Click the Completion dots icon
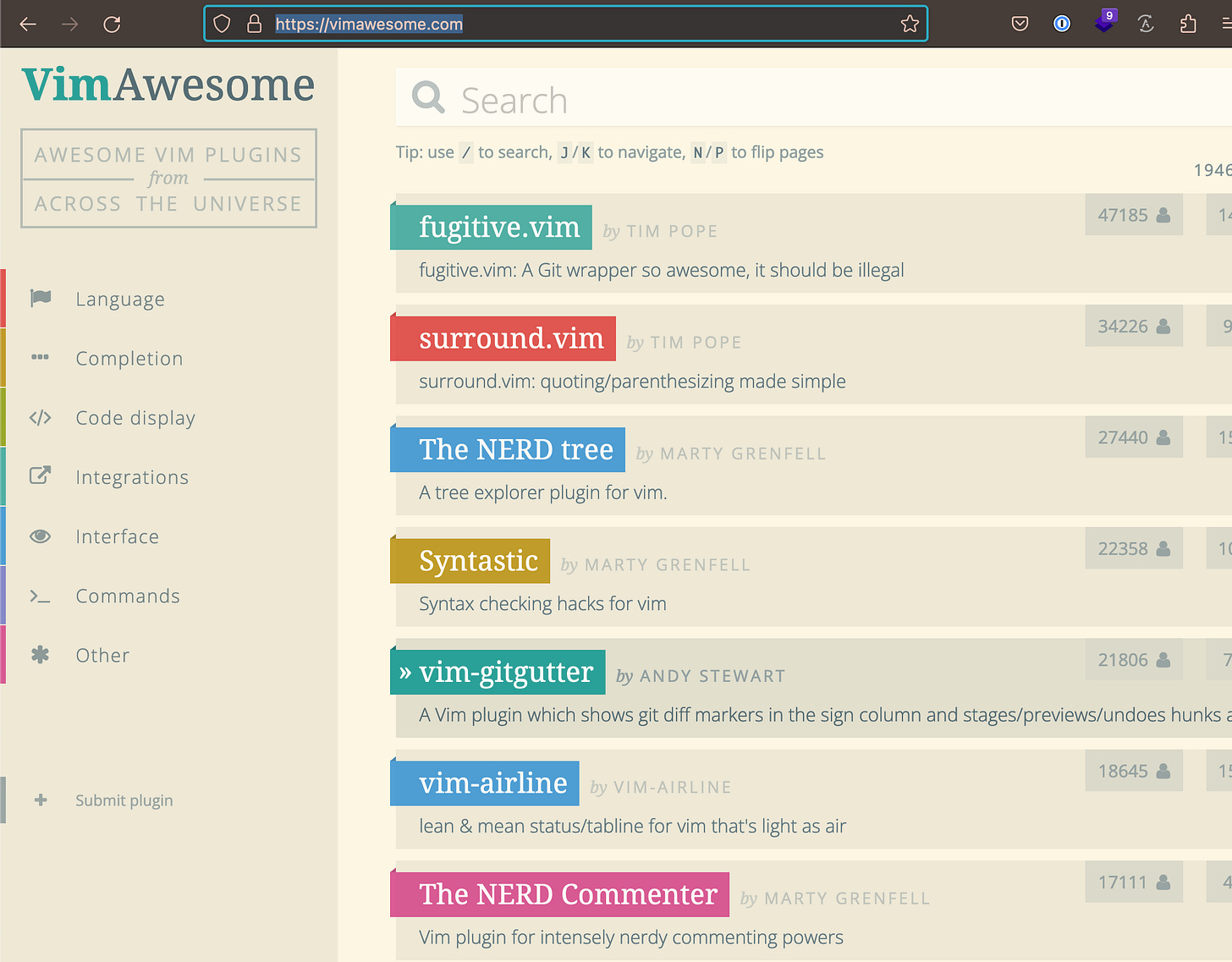Image resolution: width=1232 pixels, height=962 pixels. (x=40, y=357)
